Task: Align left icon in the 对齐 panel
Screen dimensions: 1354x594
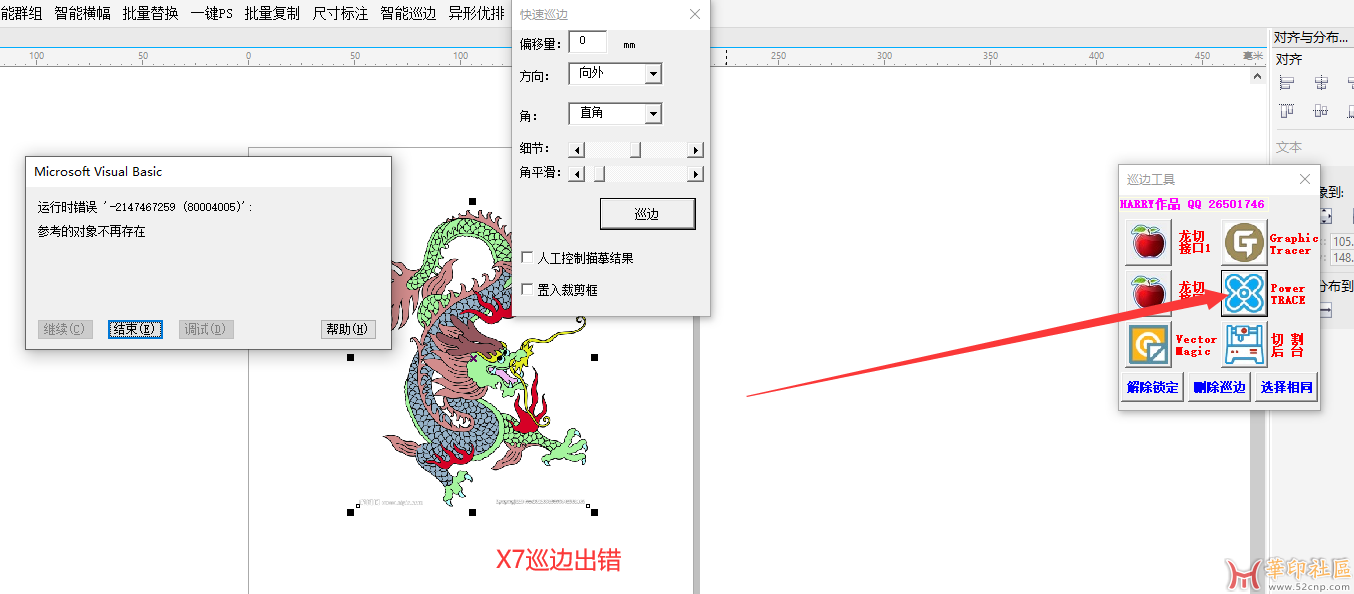Action: 1287,83
